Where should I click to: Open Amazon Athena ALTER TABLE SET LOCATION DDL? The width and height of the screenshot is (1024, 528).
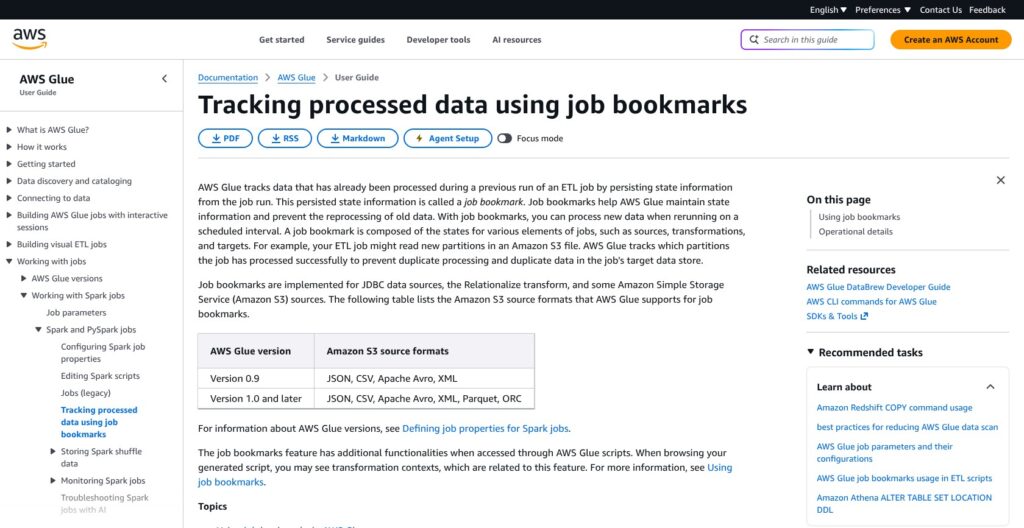pyautogui.click(x=904, y=504)
